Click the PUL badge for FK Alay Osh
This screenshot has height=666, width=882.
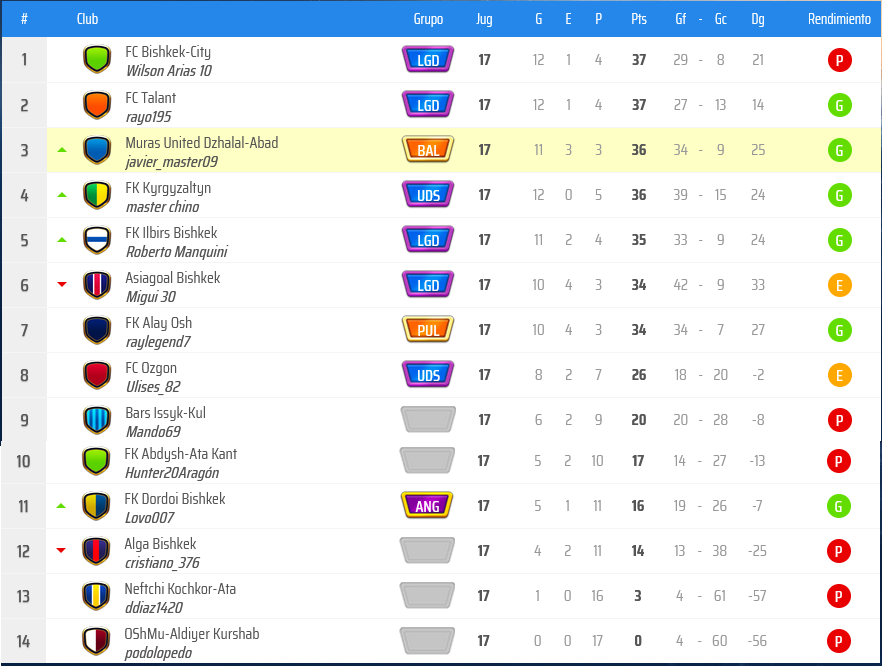(428, 330)
